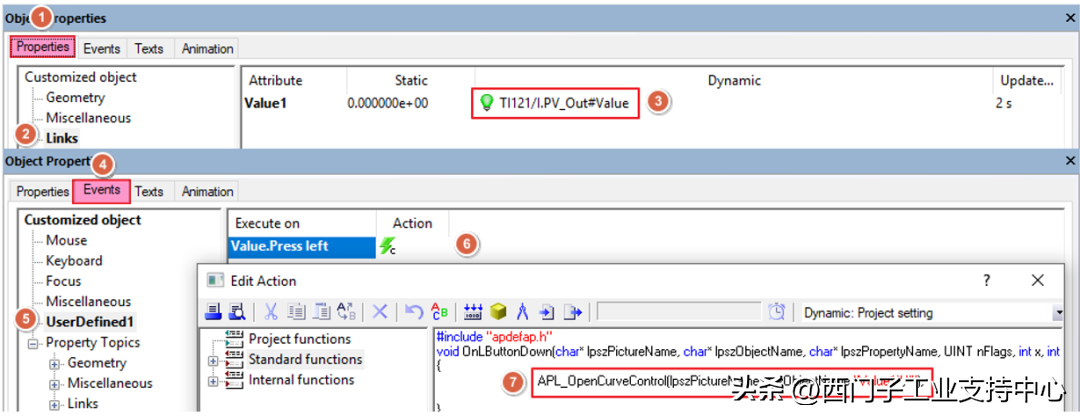Image resolution: width=1080 pixels, height=416 pixels.
Task: Click the green bulb tag icon
Action: (x=487, y=102)
